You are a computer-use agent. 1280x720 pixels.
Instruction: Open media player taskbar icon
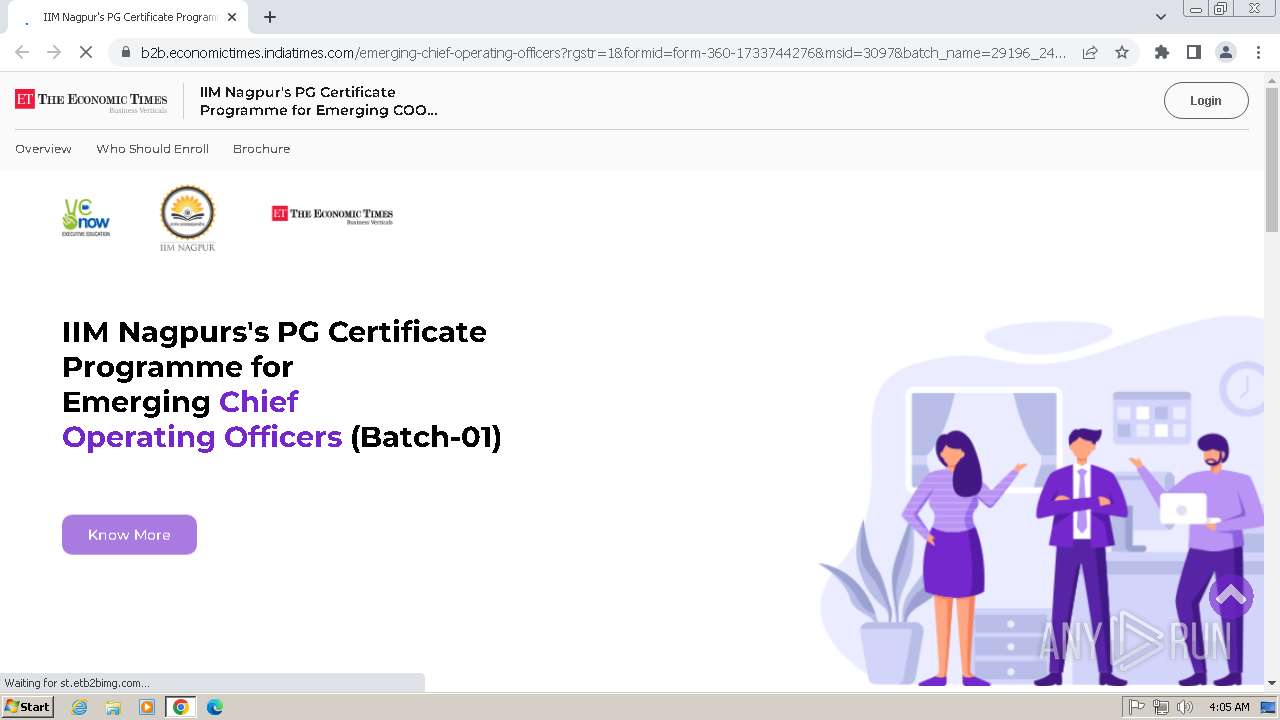pyautogui.click(x=147, y=707)
